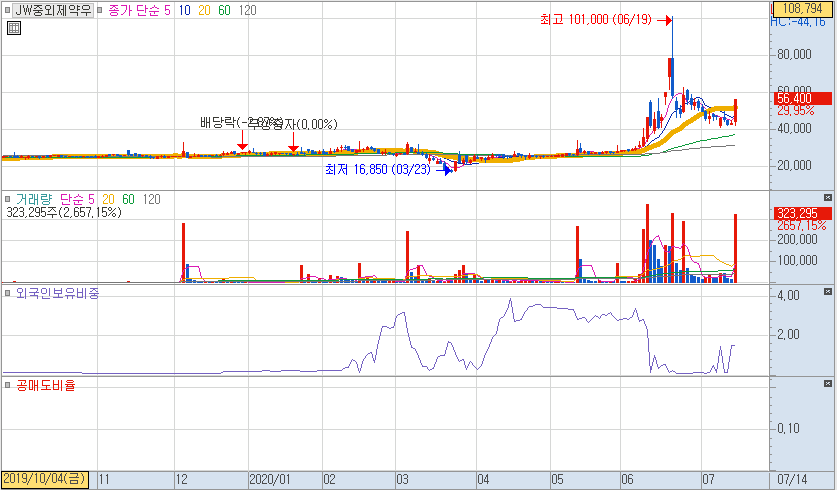Click the 29.95% change rate value
837x490 pixels.
[x=795, y=110]
